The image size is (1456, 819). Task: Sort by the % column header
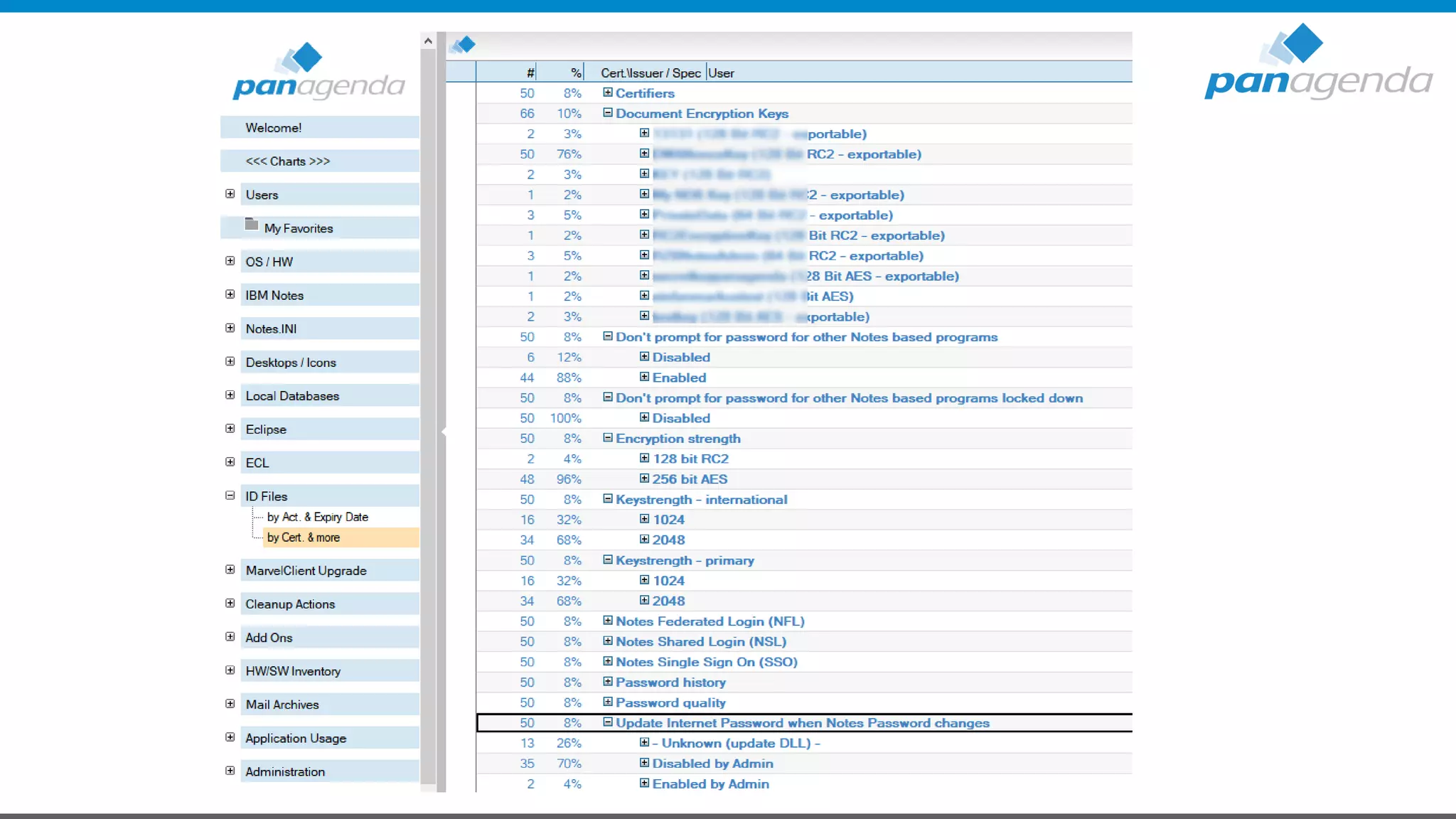tap(575, 73)
